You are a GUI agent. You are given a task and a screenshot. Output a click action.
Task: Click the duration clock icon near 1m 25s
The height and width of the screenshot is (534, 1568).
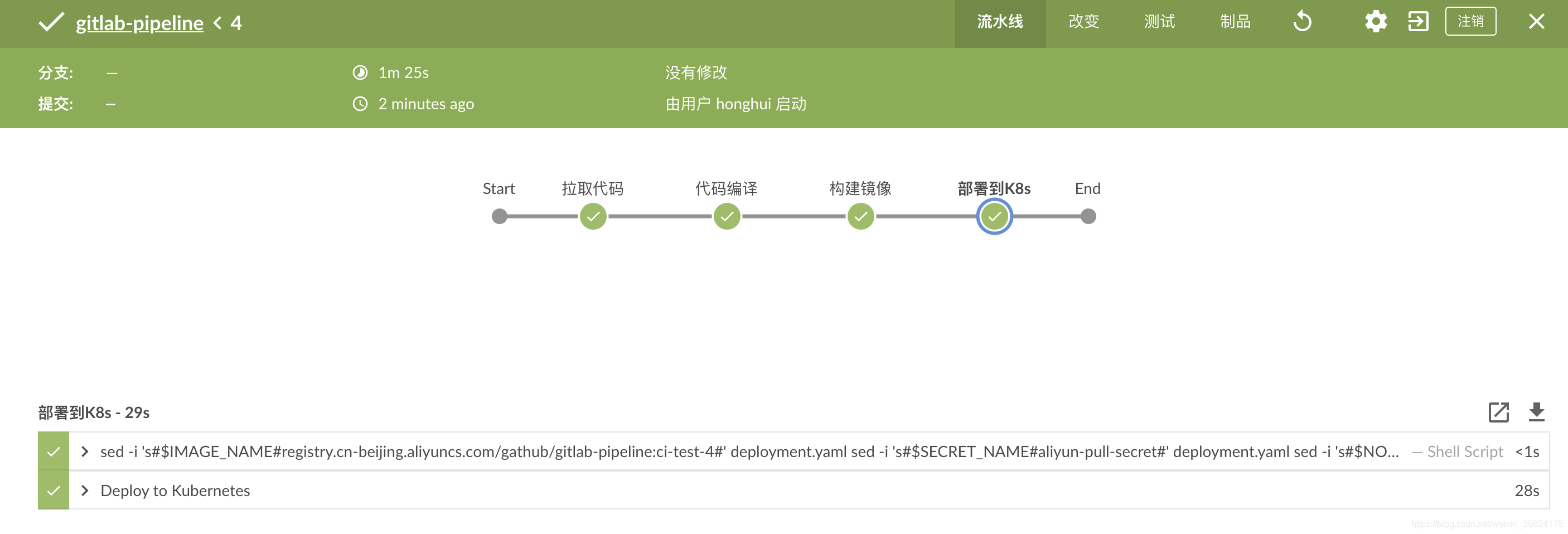[x=360, y=73]
